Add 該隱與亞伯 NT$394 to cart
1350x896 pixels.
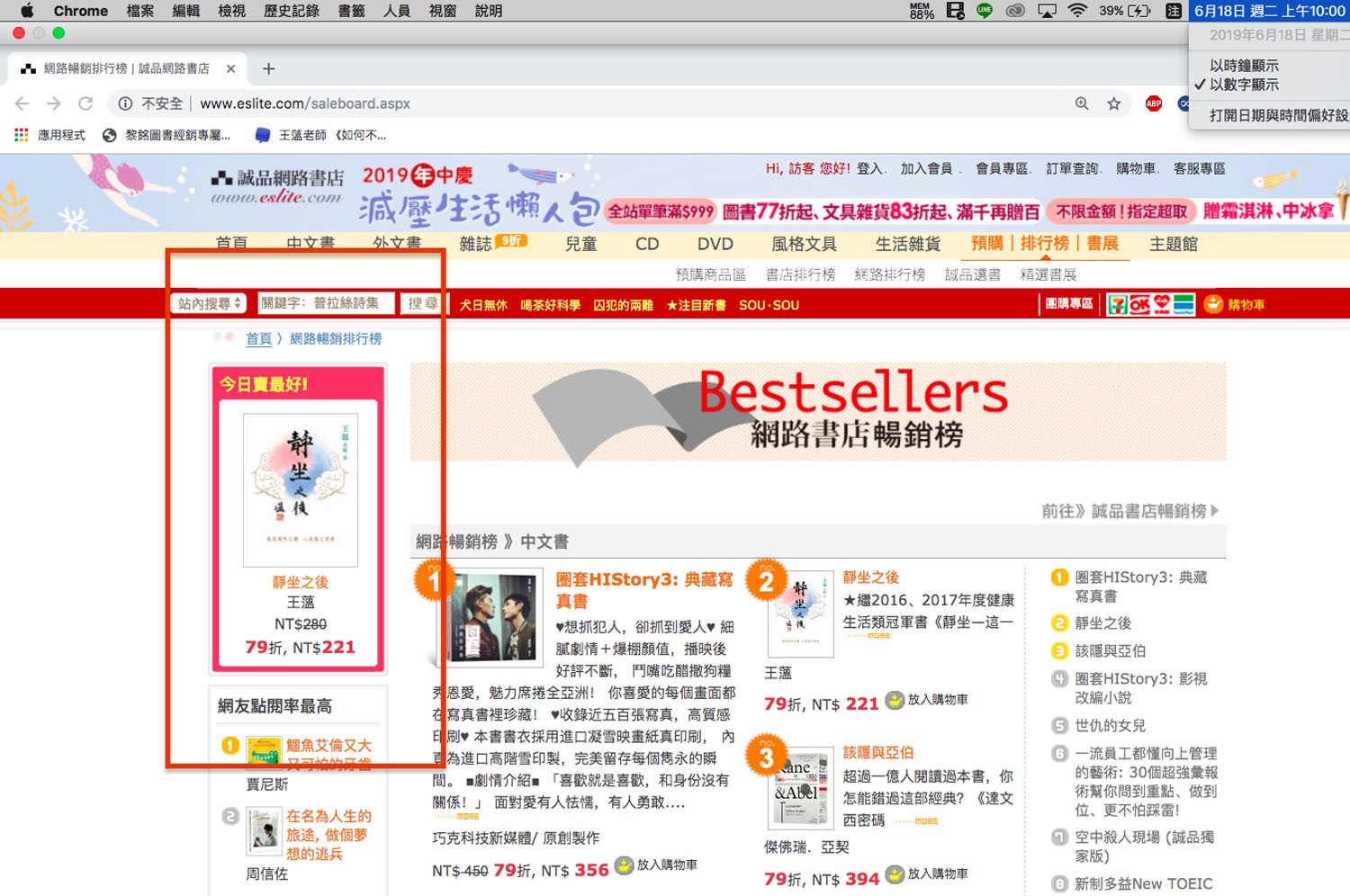tap(927, 874)
